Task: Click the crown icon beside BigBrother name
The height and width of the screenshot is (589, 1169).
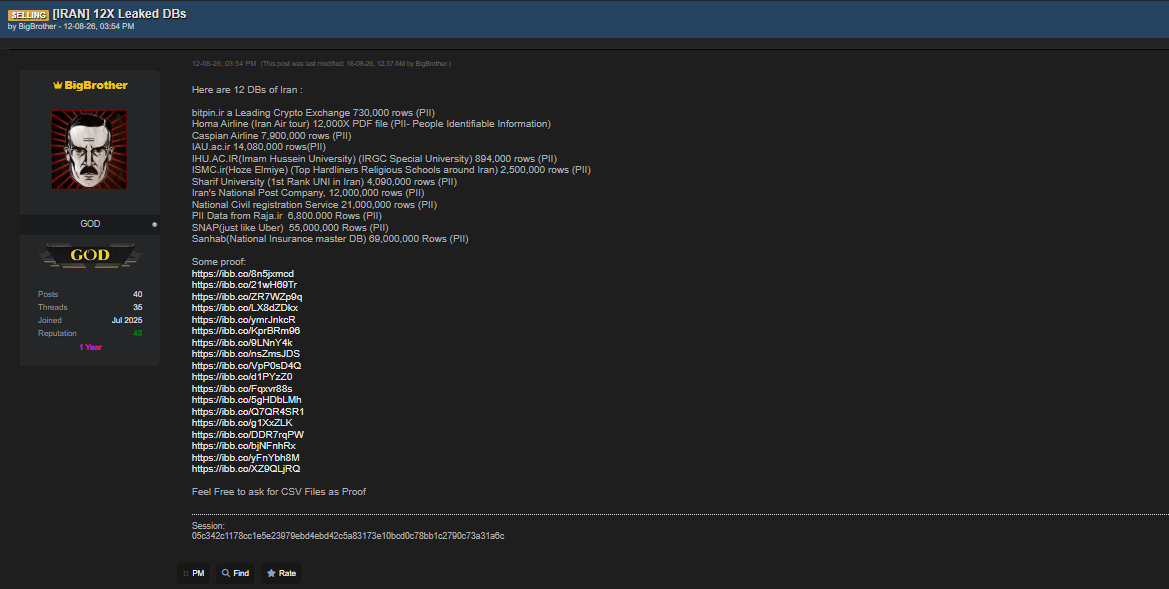Action: click(x=57, y=86)
